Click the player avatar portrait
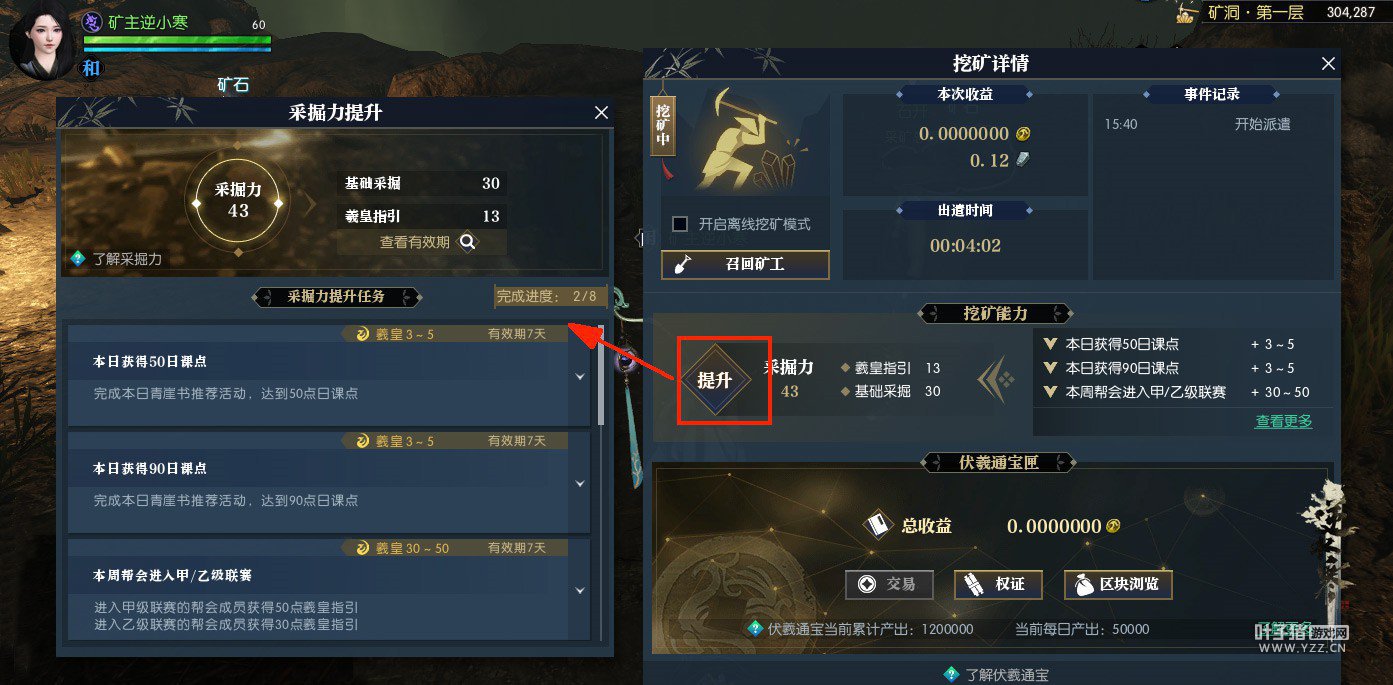Screen dimensions: 1393x685 coord(41,40)
